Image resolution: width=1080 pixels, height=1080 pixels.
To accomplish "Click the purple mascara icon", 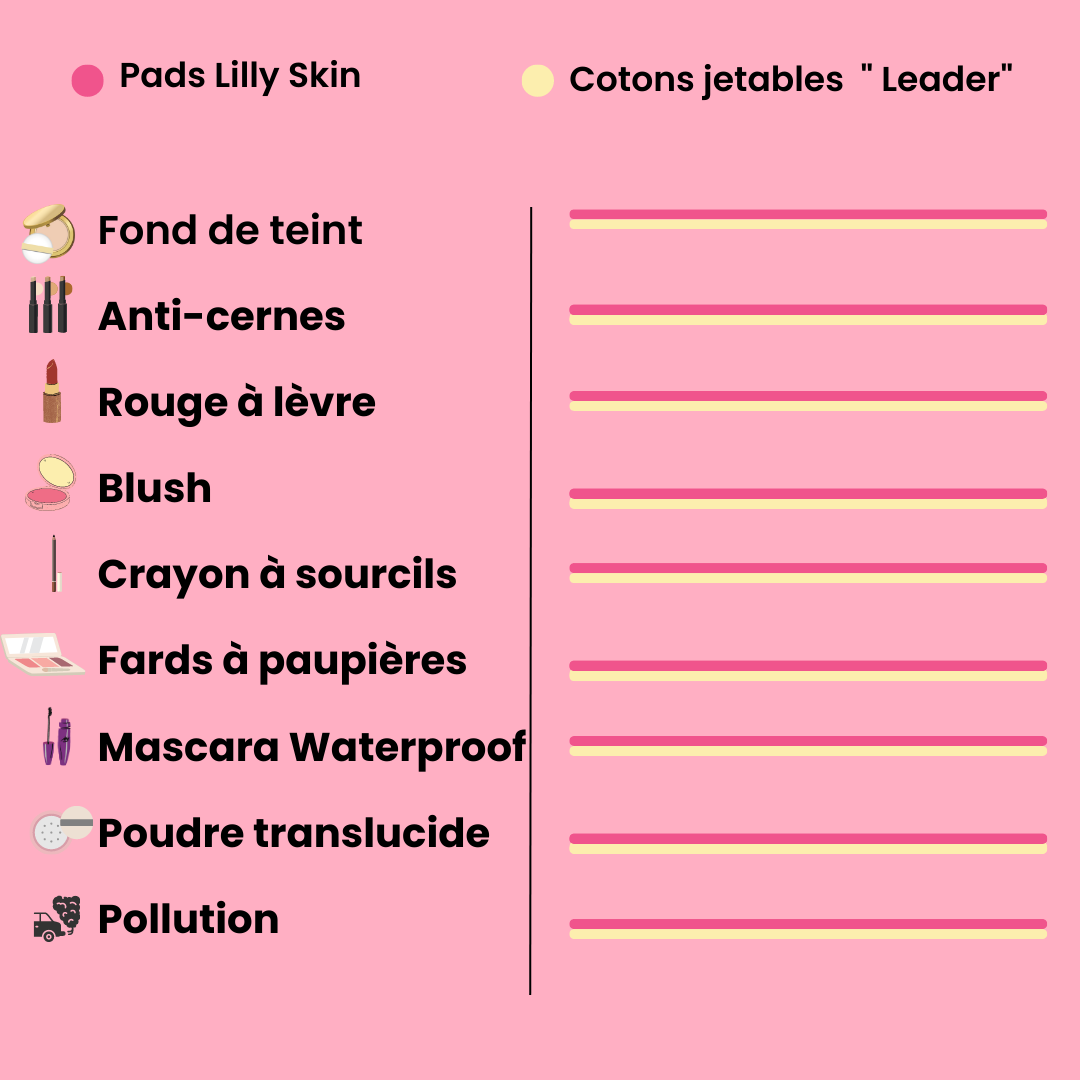I will click(x=57, y=736).
